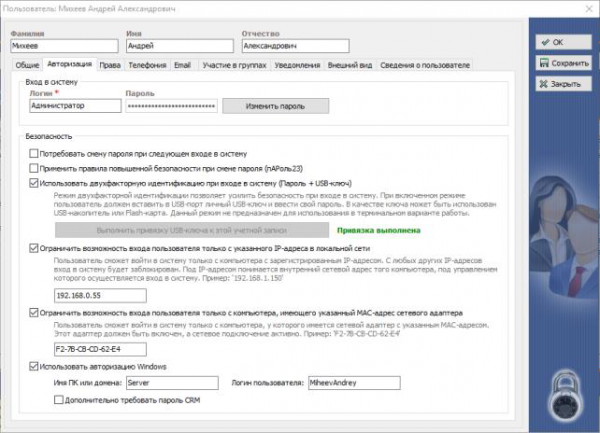This screenshot has height=433, width=600.
Task: Click the green checkmark icon on OK
Action: pos(543,42)
